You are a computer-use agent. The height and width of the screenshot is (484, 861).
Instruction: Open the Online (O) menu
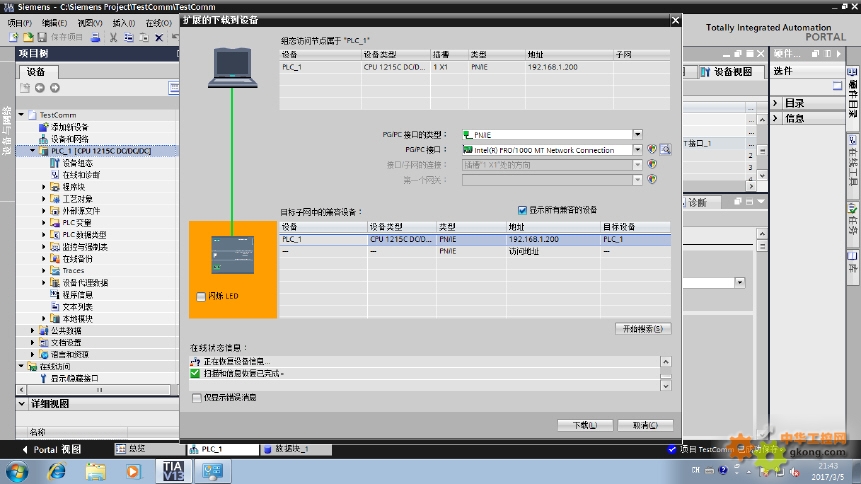pyautogui.click(x=159, y=23)
